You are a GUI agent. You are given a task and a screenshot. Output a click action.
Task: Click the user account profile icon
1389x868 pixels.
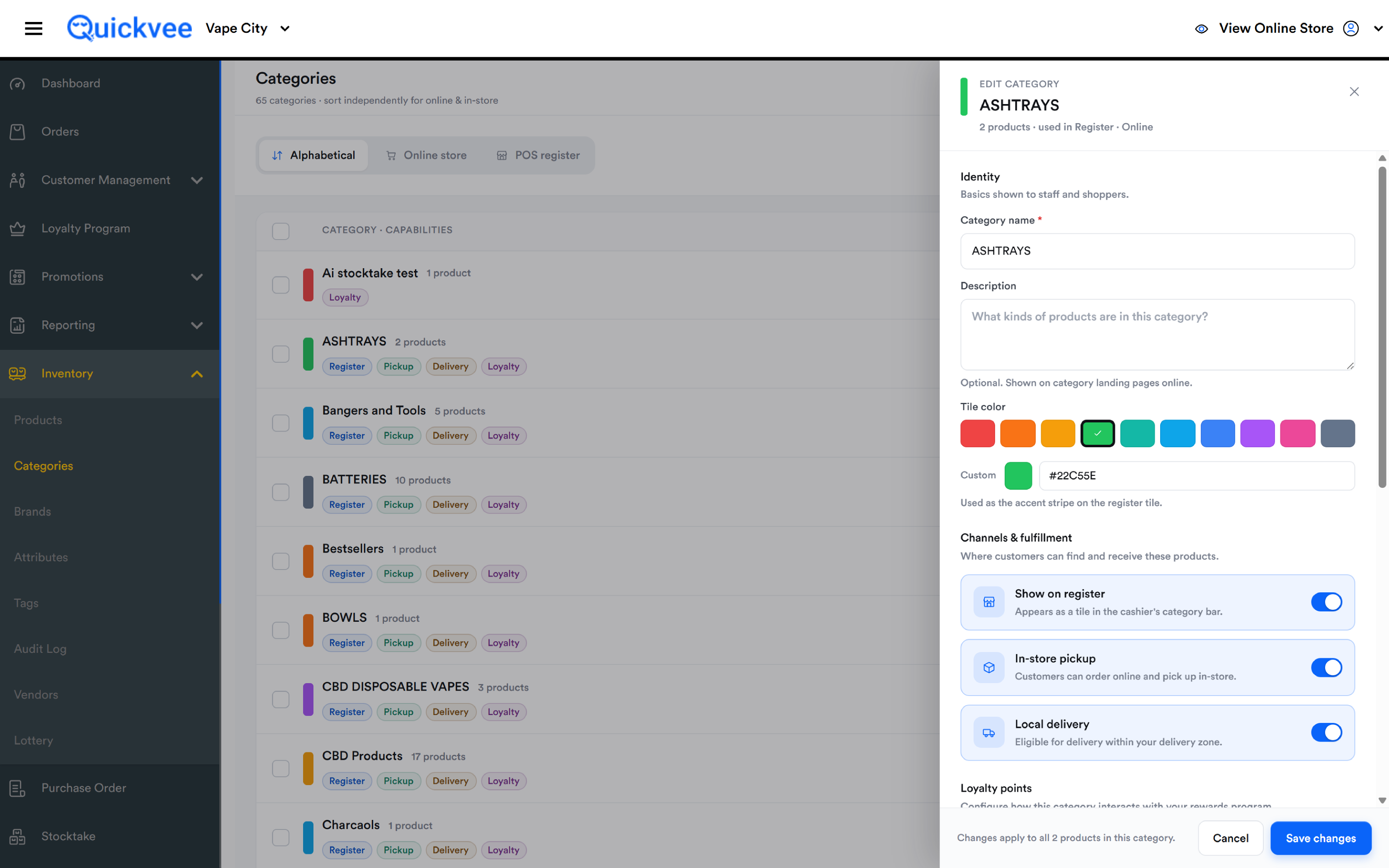coord(1350,28)
